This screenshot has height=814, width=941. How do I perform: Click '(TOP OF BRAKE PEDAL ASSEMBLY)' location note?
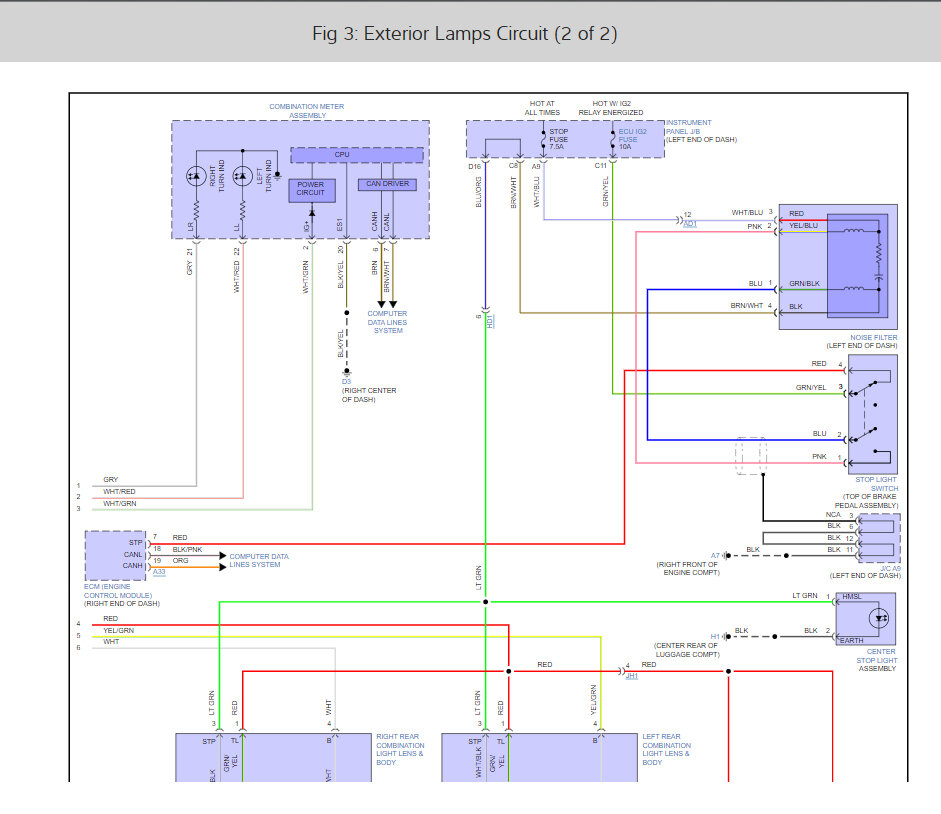(866, 501)
